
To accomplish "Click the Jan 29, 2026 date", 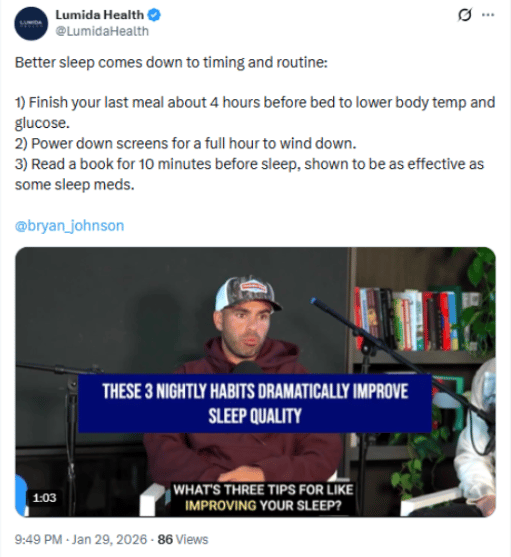I will tap(109, 539).
